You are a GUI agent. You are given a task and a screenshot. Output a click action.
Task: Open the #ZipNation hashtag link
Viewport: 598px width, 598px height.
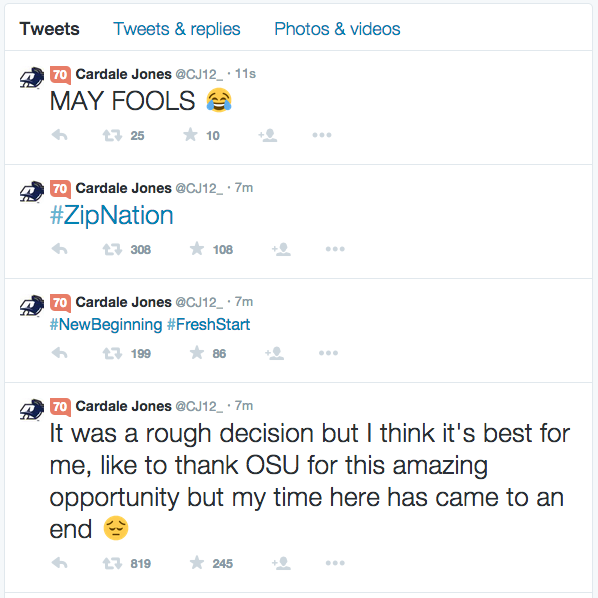click(111, 215)
